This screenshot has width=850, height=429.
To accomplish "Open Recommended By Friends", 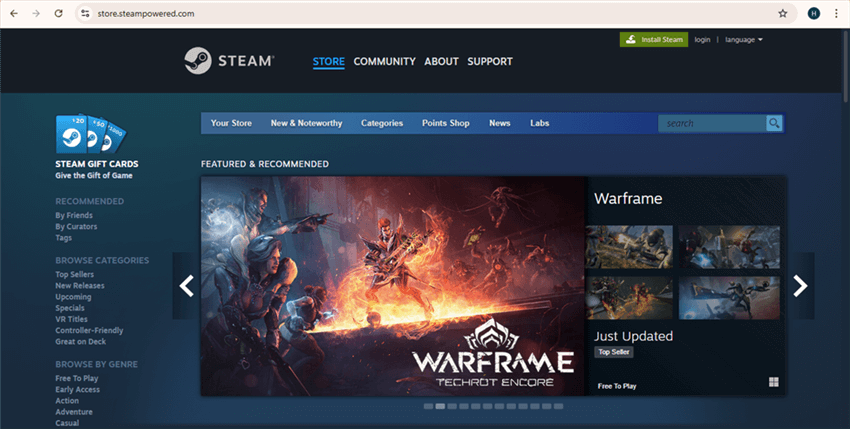I will pyautogui.click(x=74, y=215).
